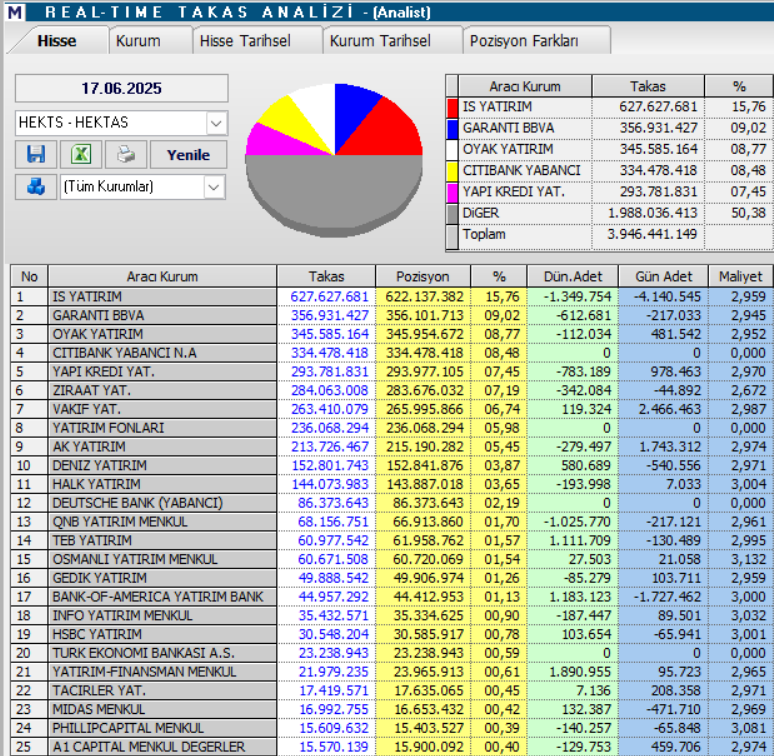Click main table Takas value 293.781.831
Image resolution: width=774 pixels, height=756 pixels.
click(x=330, y=372)
